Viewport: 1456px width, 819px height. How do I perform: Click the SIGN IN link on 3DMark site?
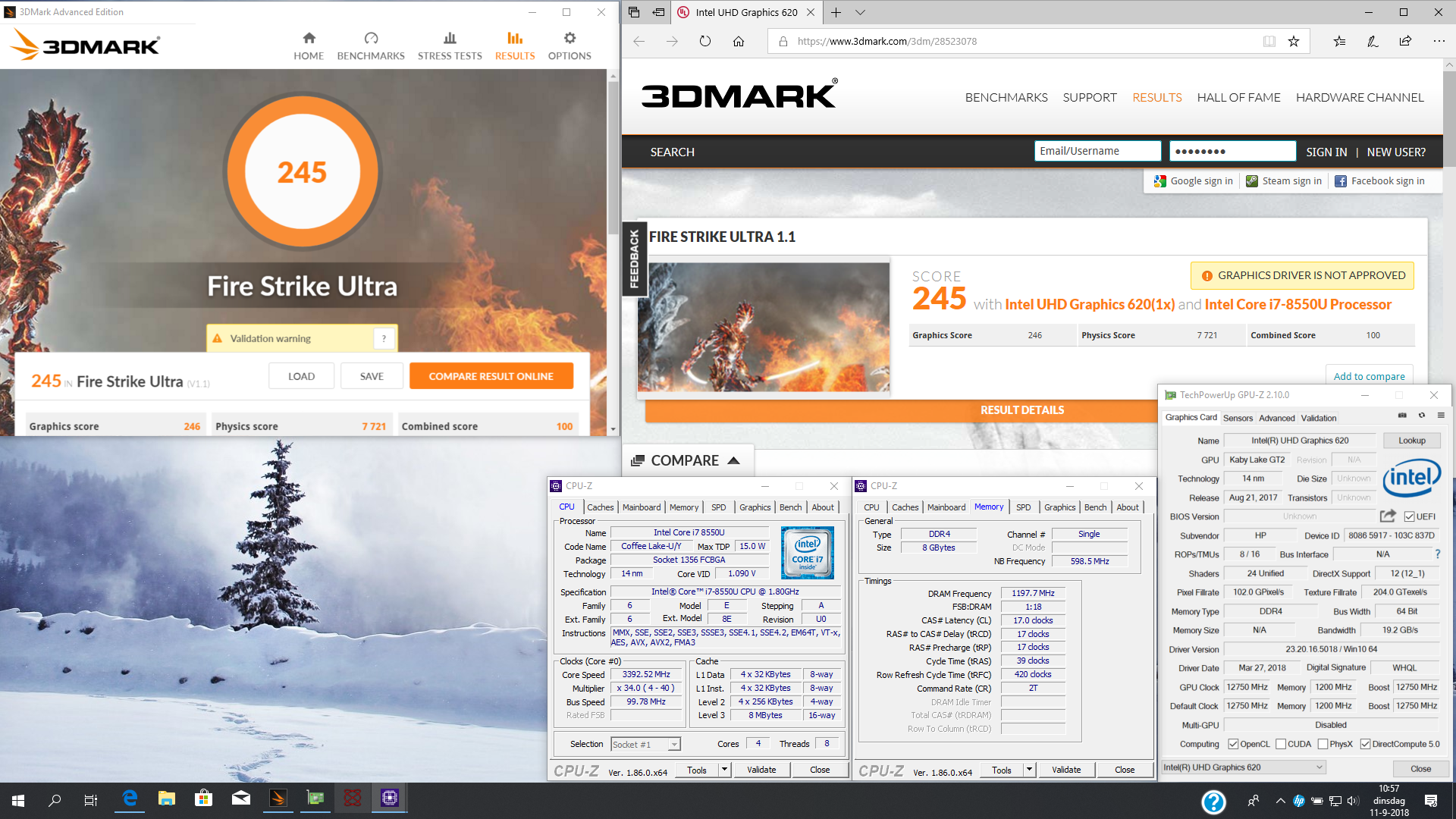point(1326,152)
